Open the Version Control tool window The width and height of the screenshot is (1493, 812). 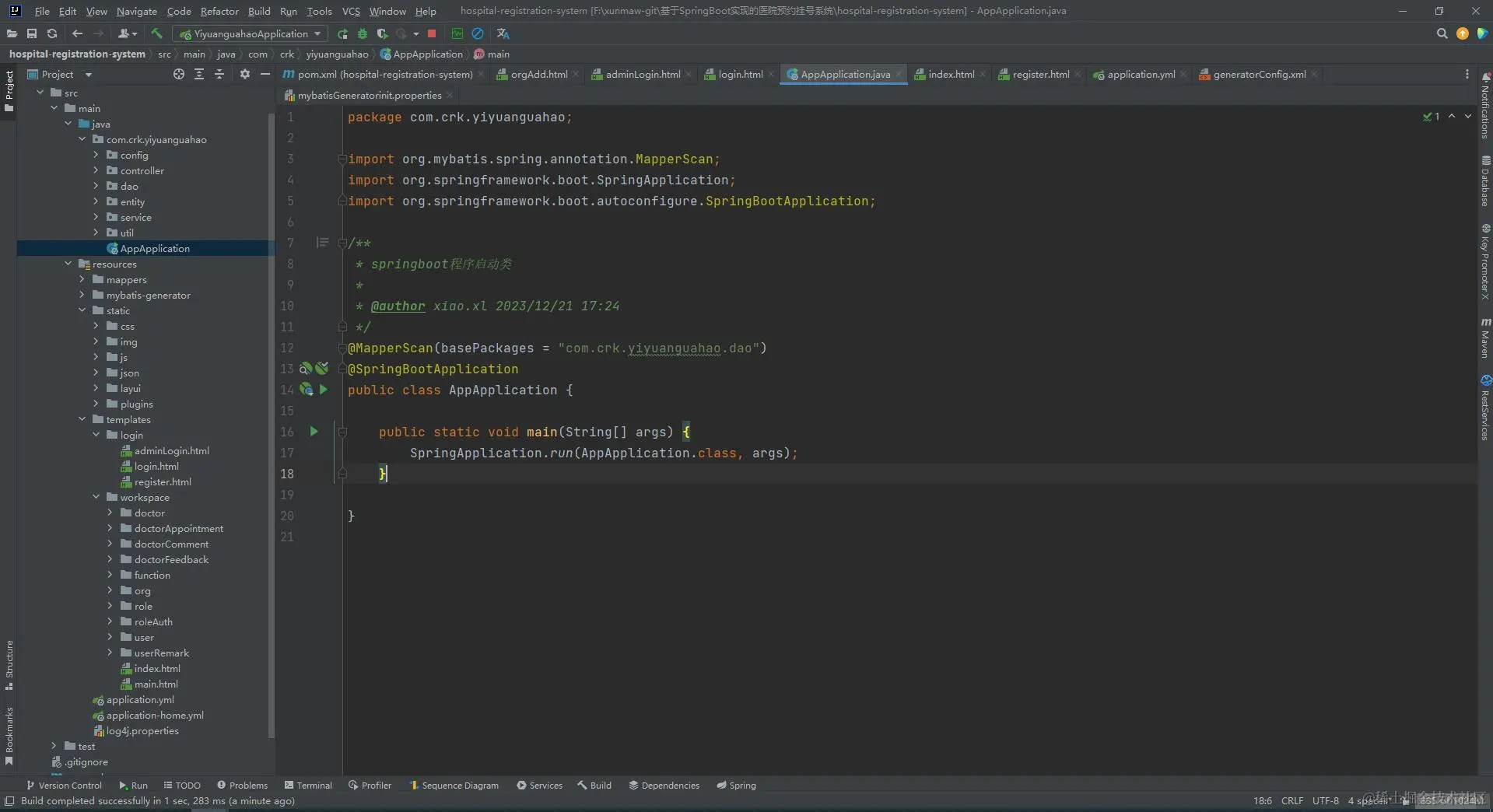[64, 785]
